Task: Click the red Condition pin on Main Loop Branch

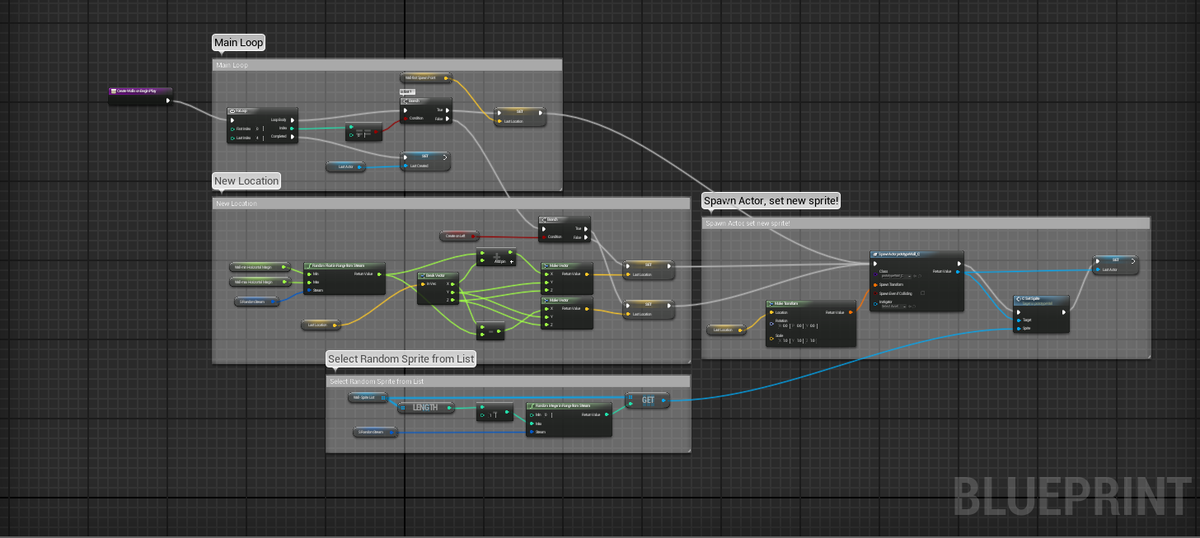Action: (405, 118)
